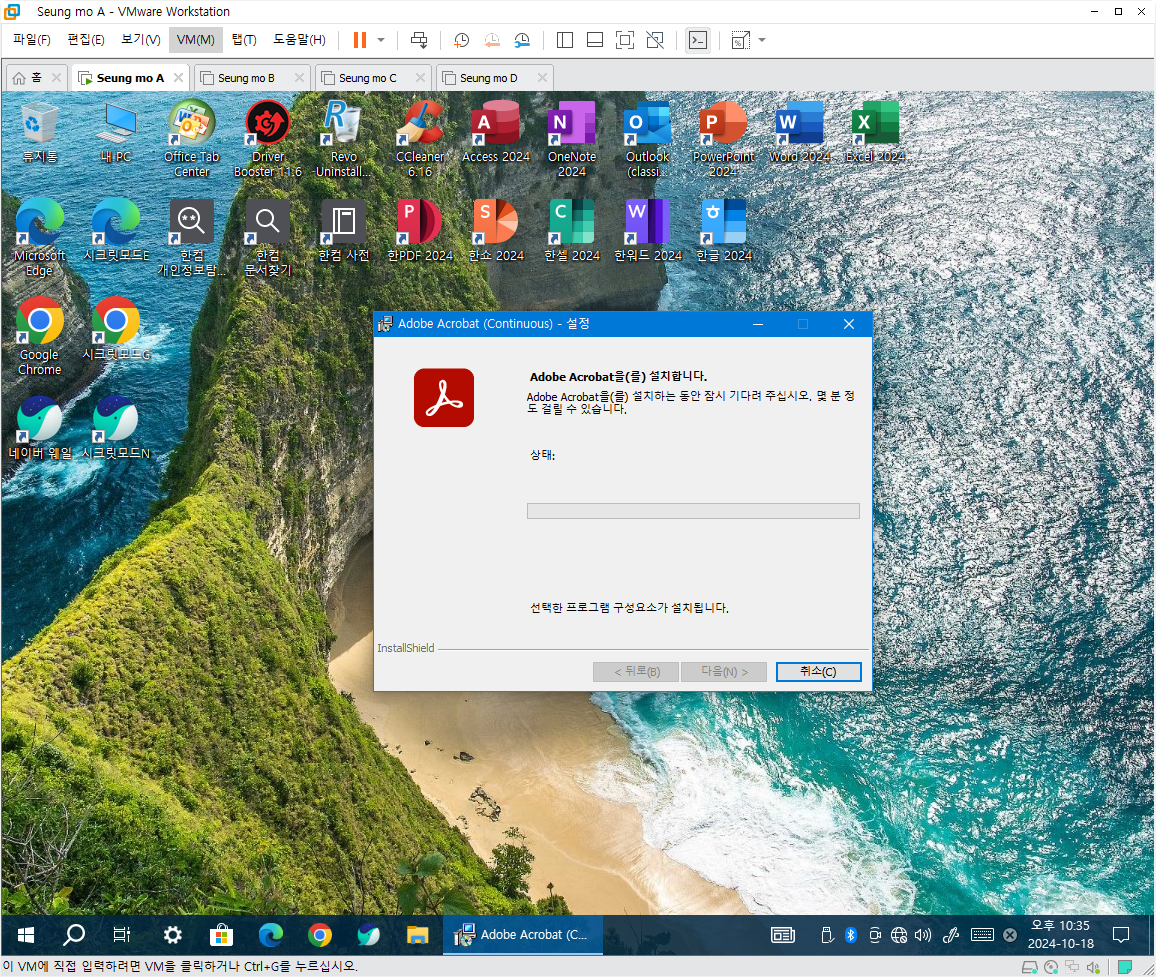
Task: Click the stretch guest display icon
Action: [740, 40]
